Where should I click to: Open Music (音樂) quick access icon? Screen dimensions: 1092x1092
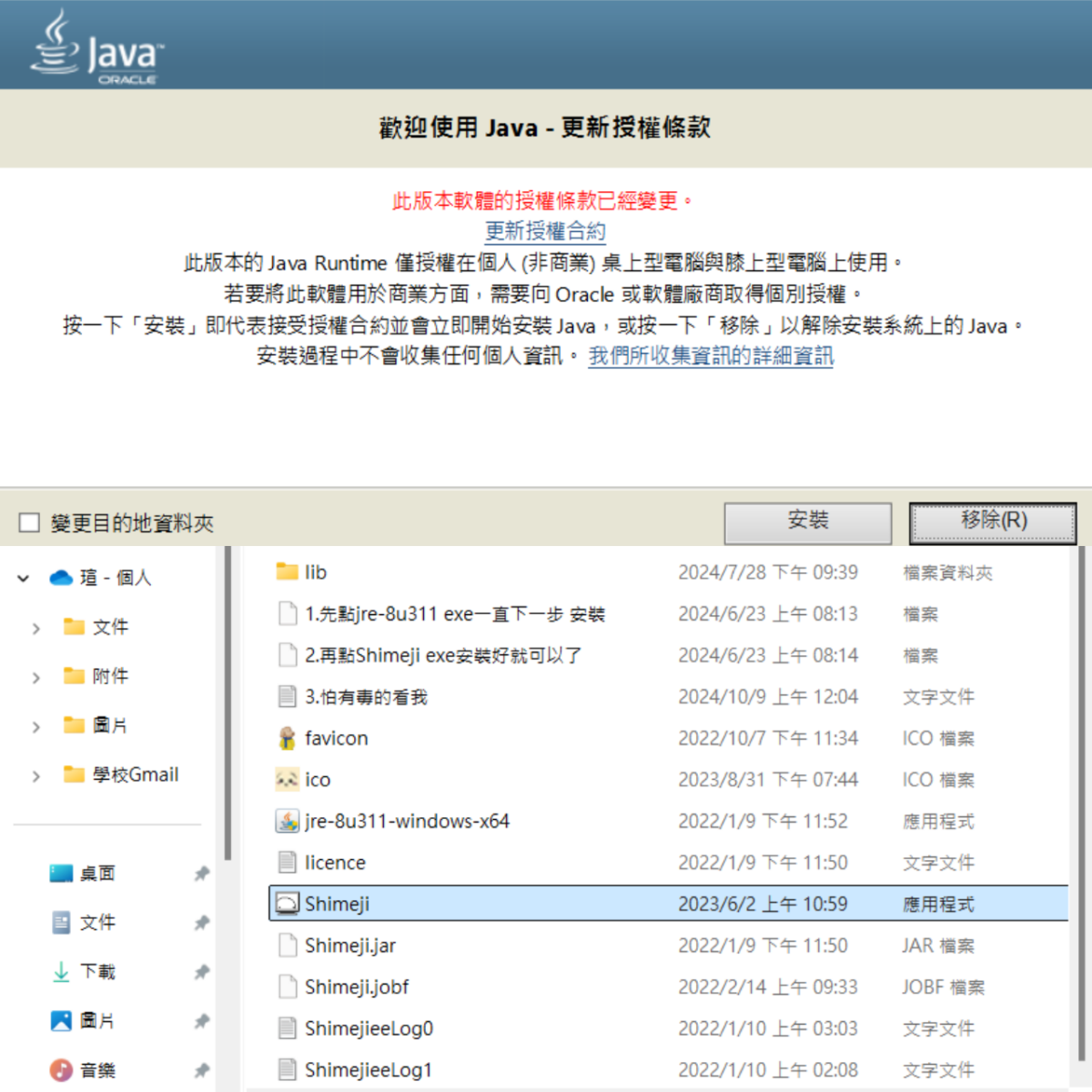61,1070
